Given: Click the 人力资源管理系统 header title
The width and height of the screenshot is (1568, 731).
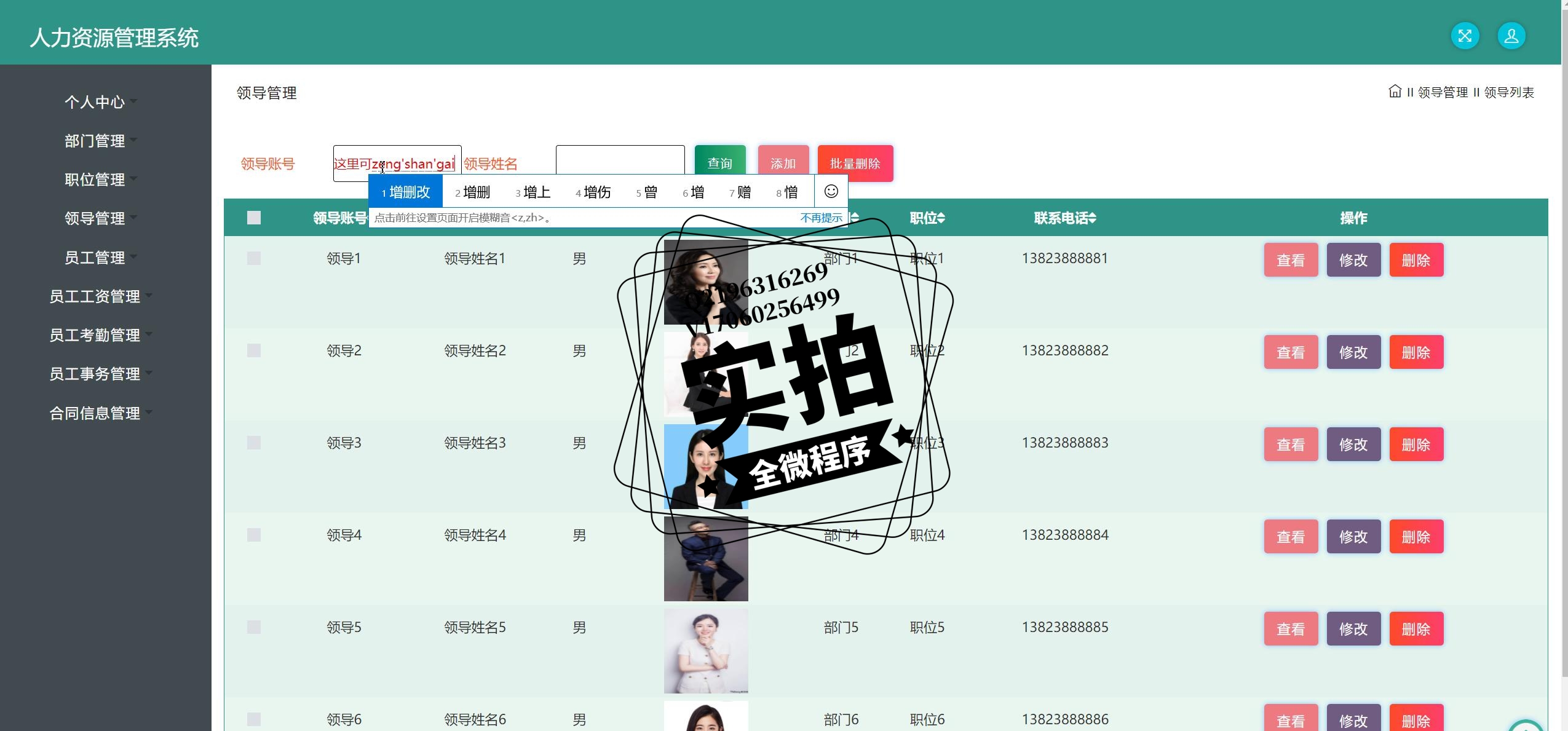Looking at the screenshot, I should [114, 38].
